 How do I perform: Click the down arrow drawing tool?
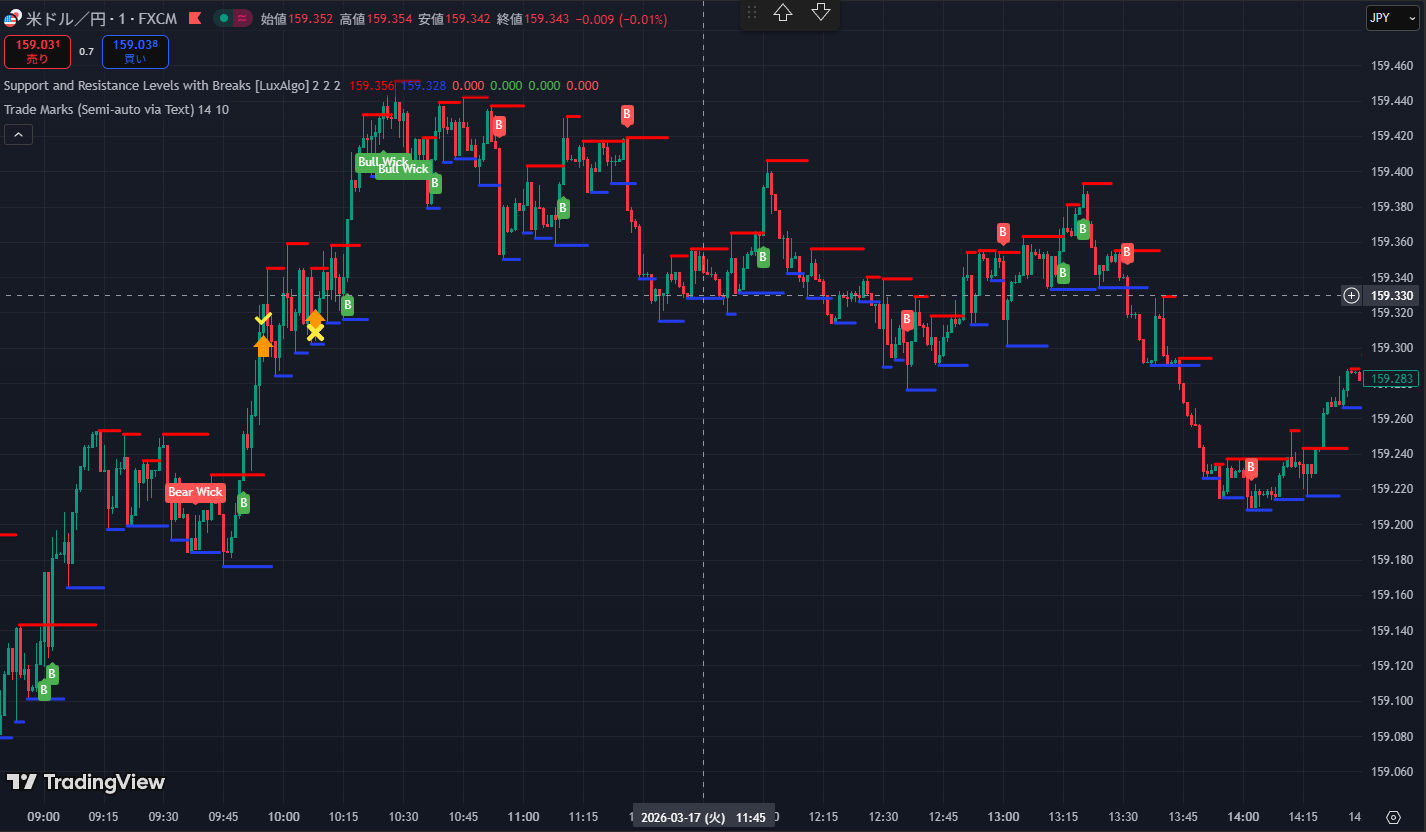click(821, 13)
